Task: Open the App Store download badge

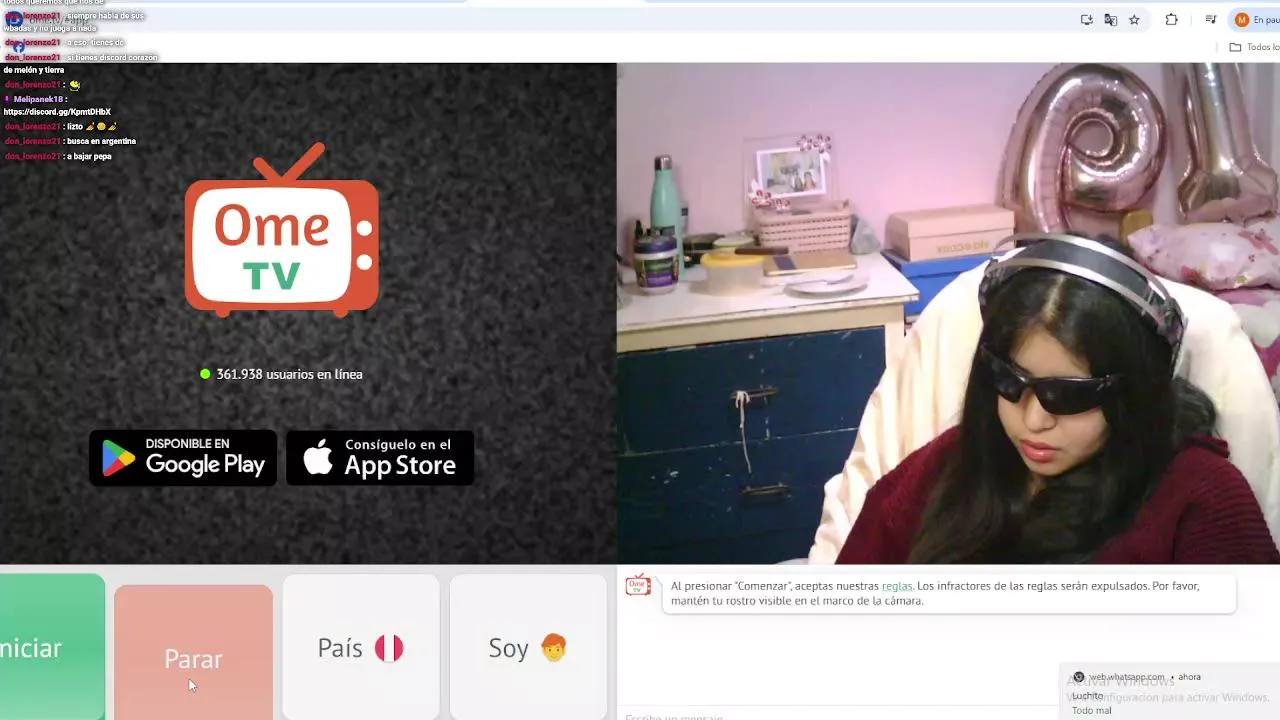Action: tap(380, 458)
